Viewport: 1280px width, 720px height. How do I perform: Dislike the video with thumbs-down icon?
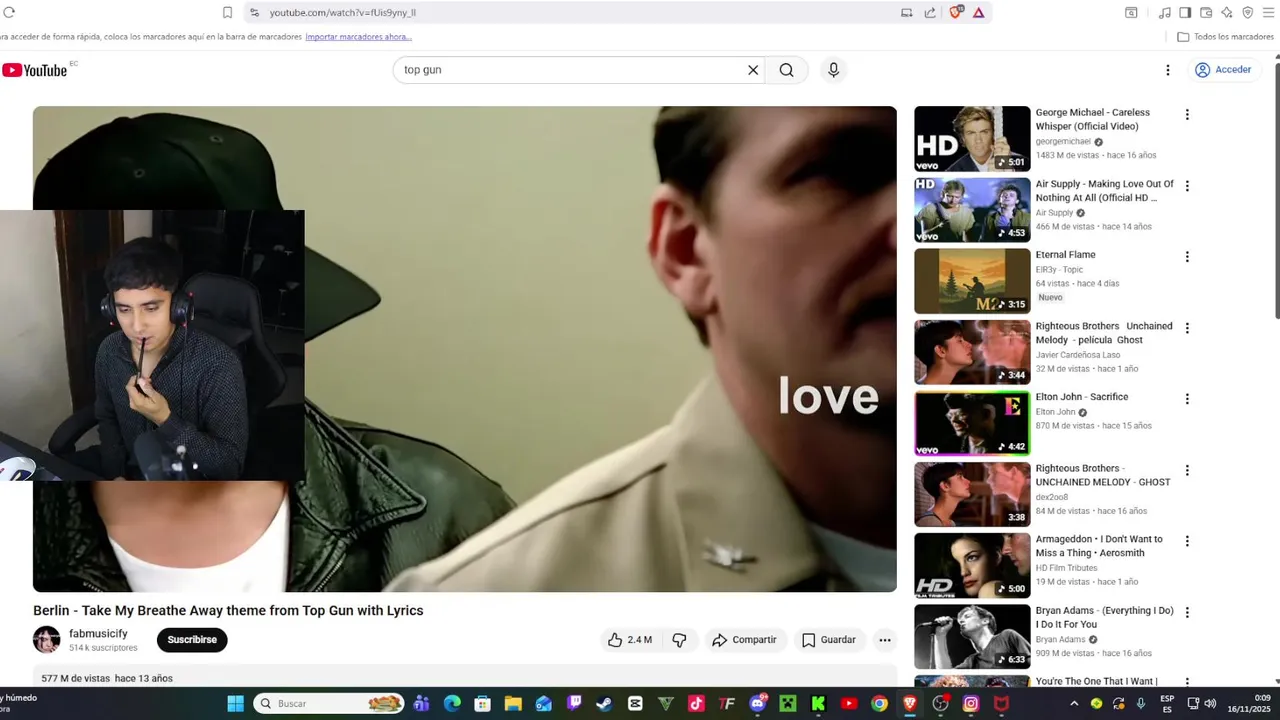pyautogui.click(x=679, y=640)
